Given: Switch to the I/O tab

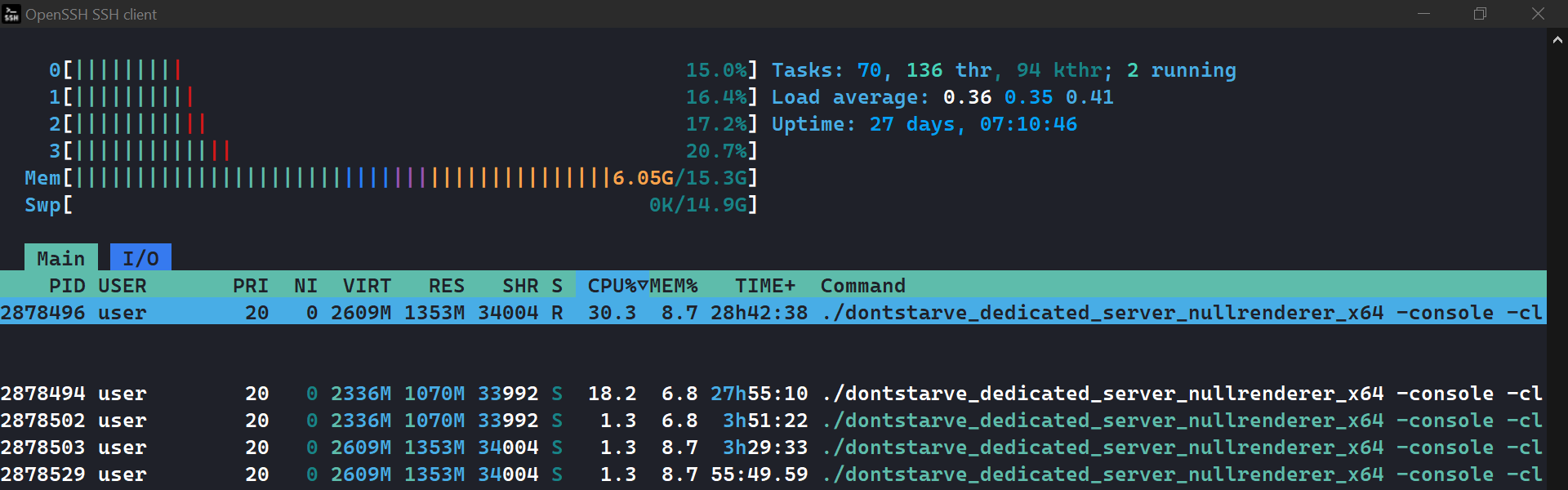Looking at the screenshot, I should click(140, 258).
